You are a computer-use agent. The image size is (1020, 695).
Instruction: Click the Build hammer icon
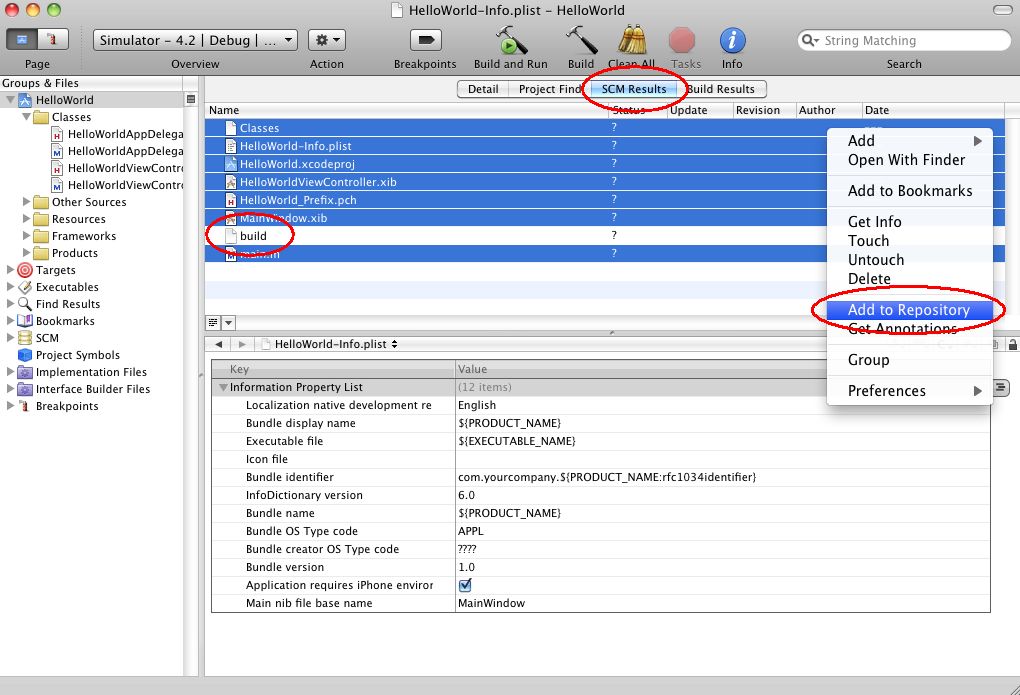coord(581,40)
